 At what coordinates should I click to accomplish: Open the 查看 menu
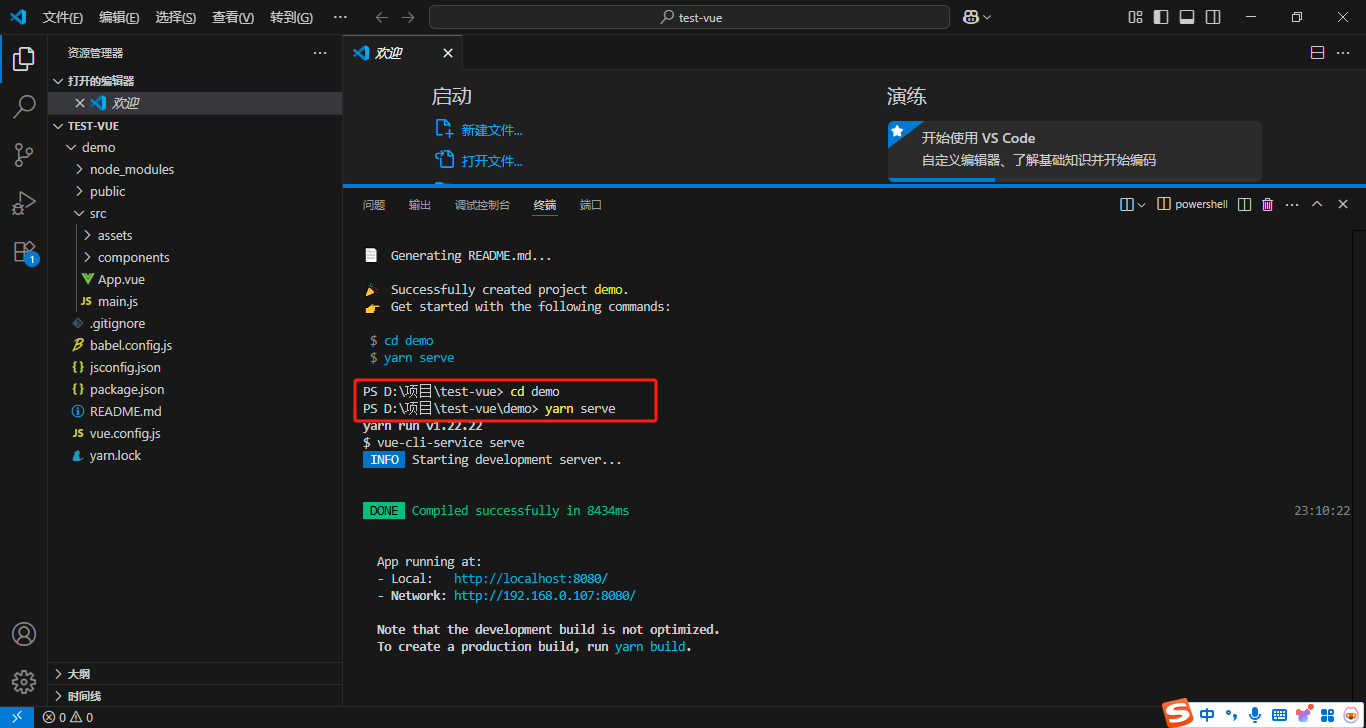[232, 16]
